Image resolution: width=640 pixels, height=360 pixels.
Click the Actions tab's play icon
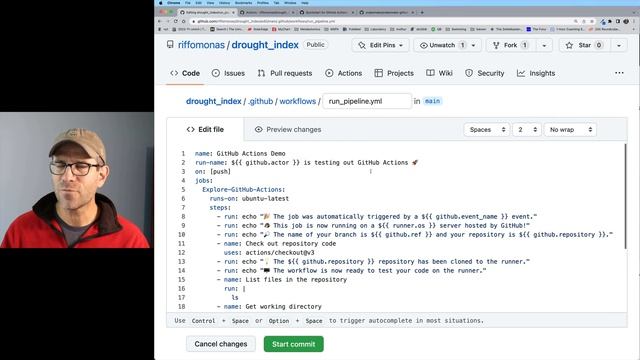[329, 73]
